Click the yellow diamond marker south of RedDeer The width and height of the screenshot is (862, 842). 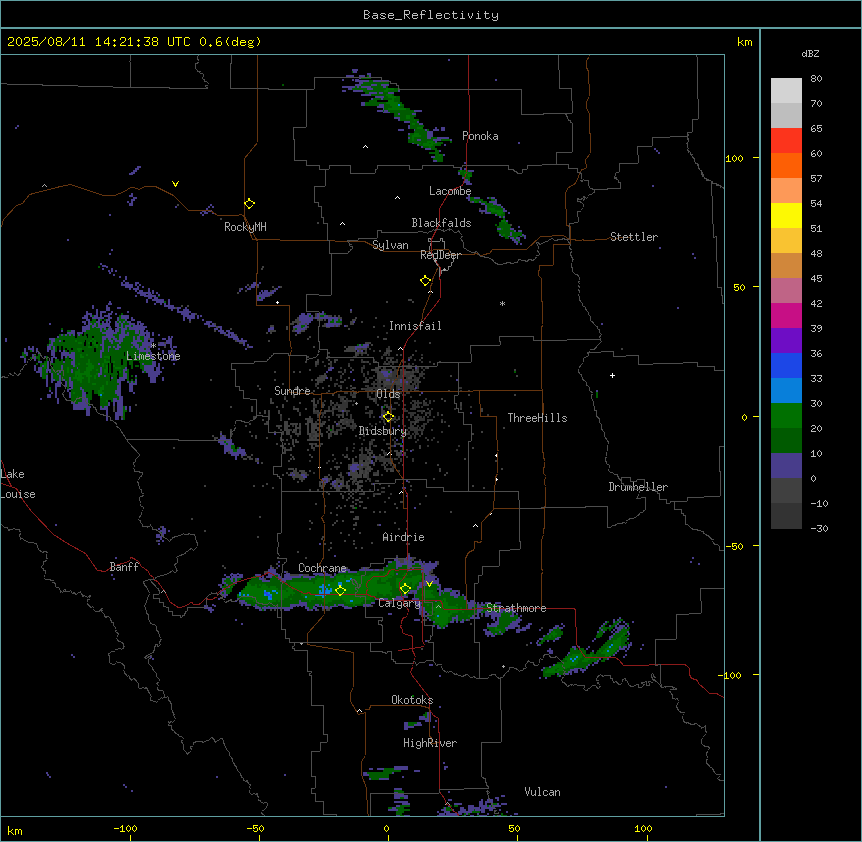pos(426,281)
